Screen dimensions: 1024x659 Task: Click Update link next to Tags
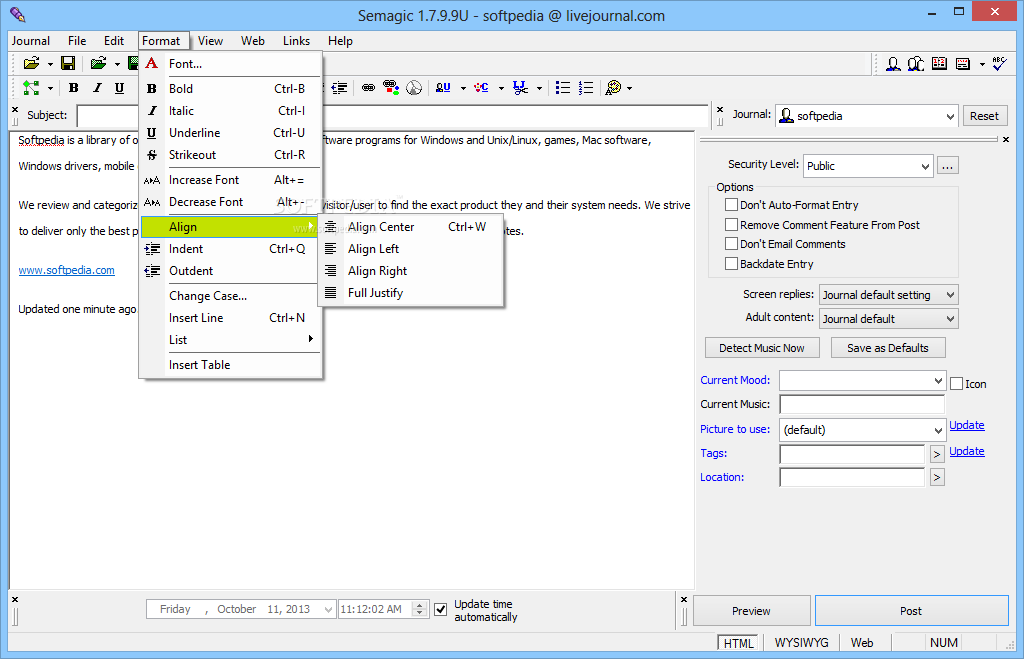point(967,451)
